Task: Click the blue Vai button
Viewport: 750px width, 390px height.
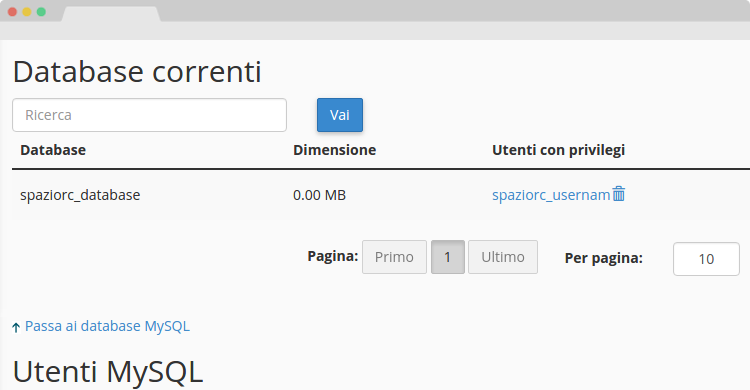Action: point(340,115)
